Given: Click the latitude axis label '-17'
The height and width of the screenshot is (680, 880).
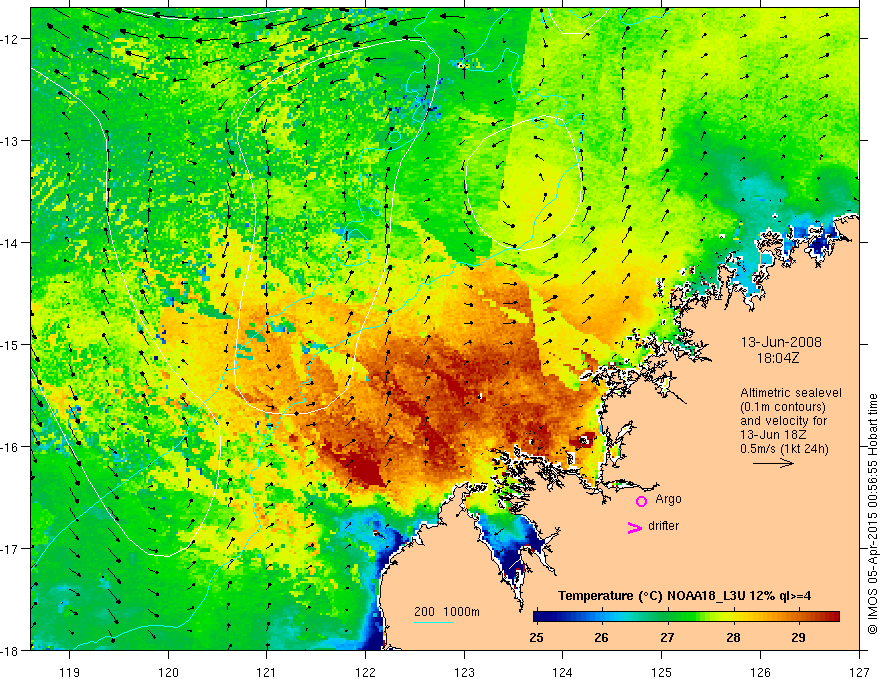Looking at the screenshot, I should pos(11,548).
